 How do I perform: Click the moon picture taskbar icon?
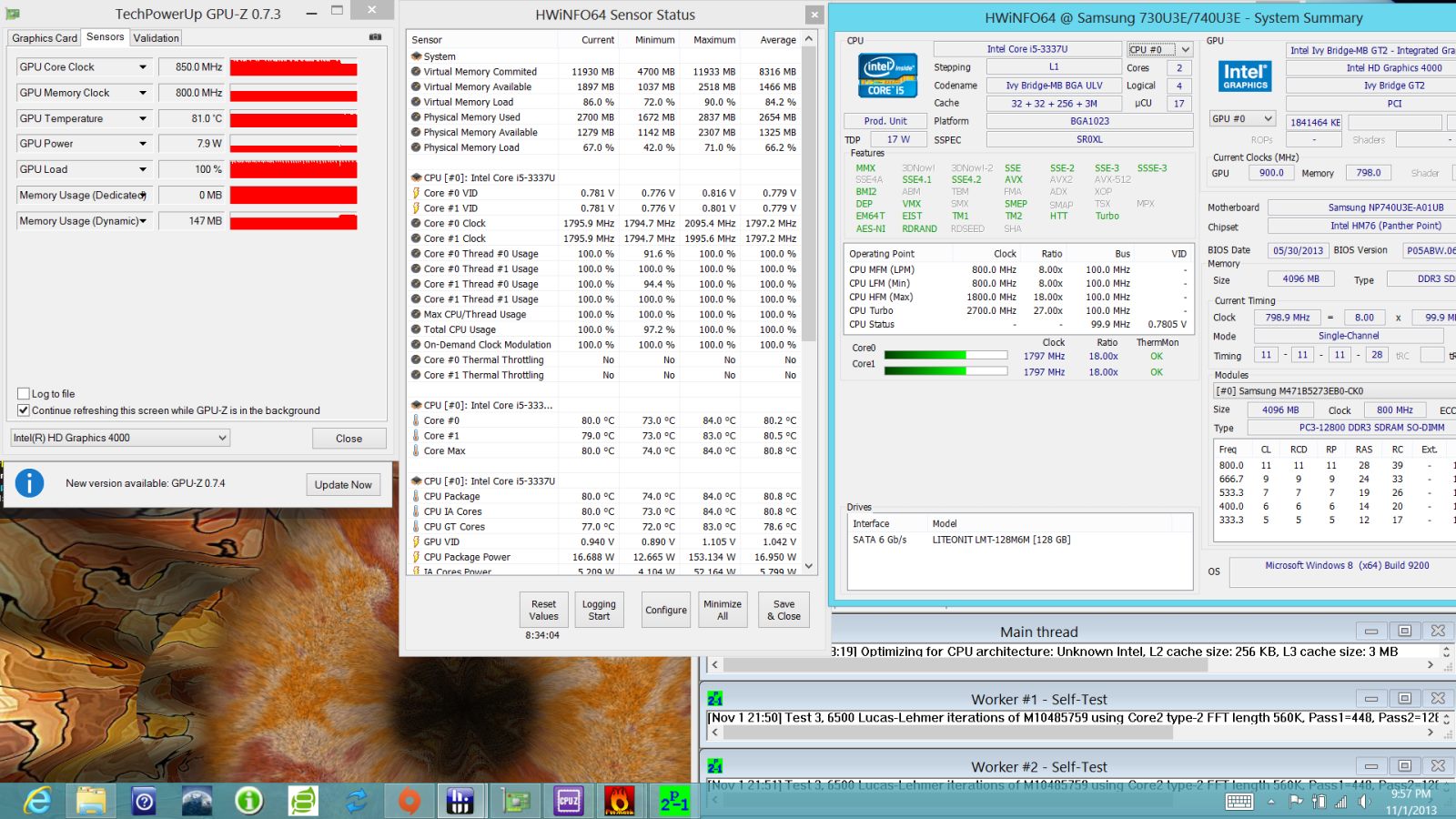point(197,801)
